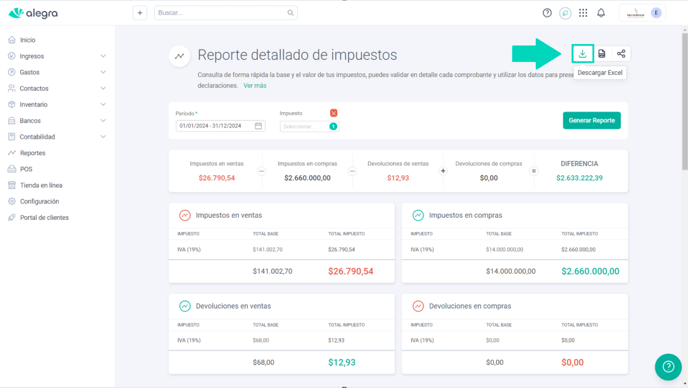Screen dimensions: 688x388
Task: Follow the Ver más link
Action: [254, 86]
